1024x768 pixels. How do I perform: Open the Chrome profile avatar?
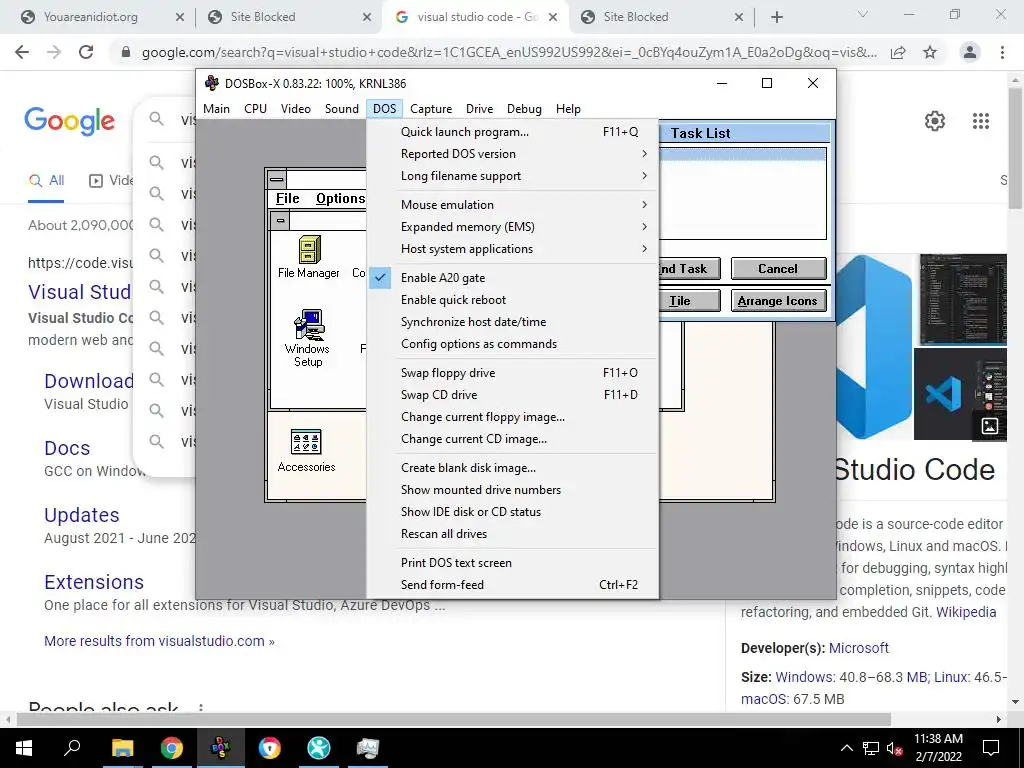pyautogui.click(x=970, y=52)
